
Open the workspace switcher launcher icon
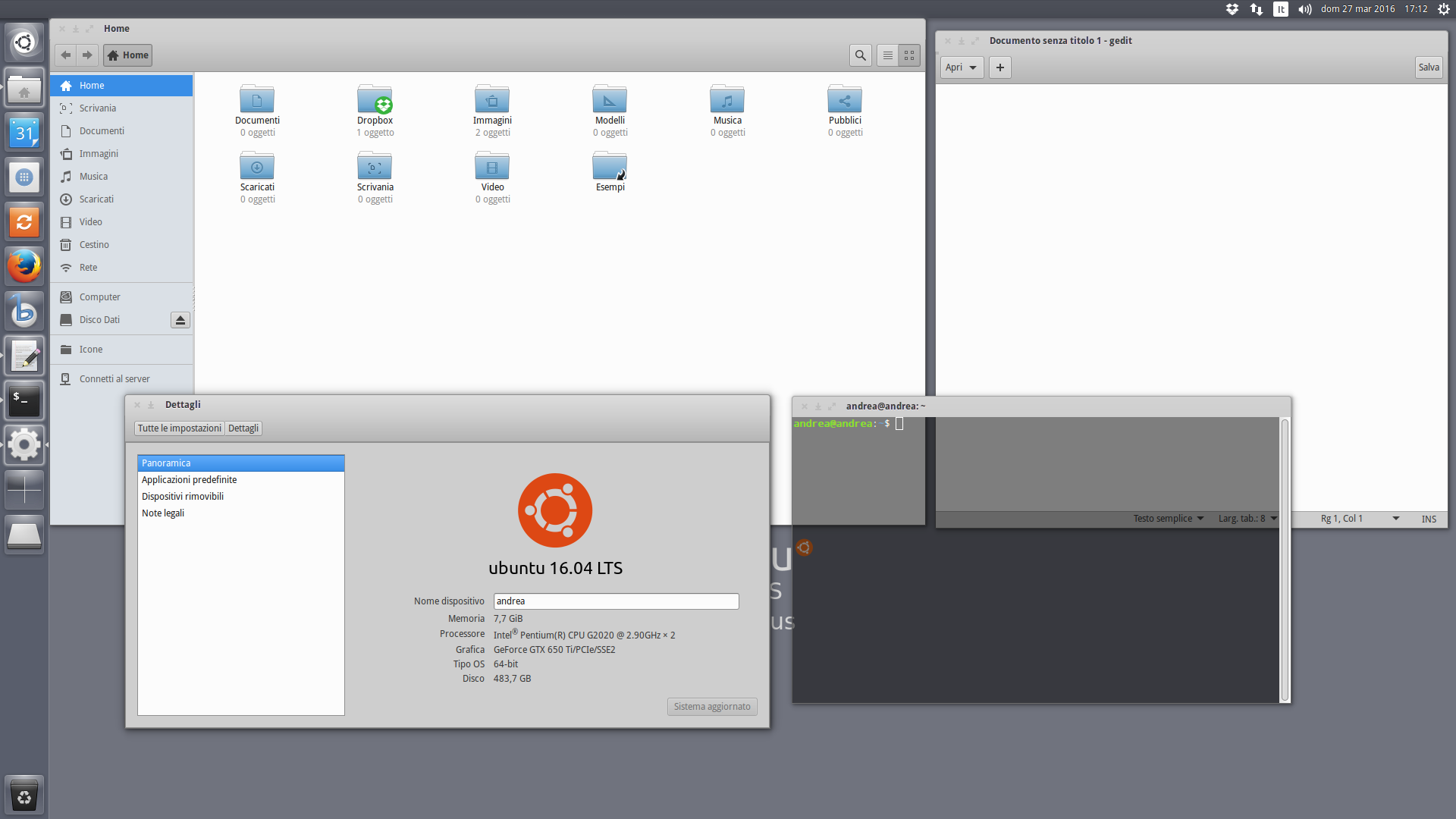pyautogui.click(x=24, y=490)
